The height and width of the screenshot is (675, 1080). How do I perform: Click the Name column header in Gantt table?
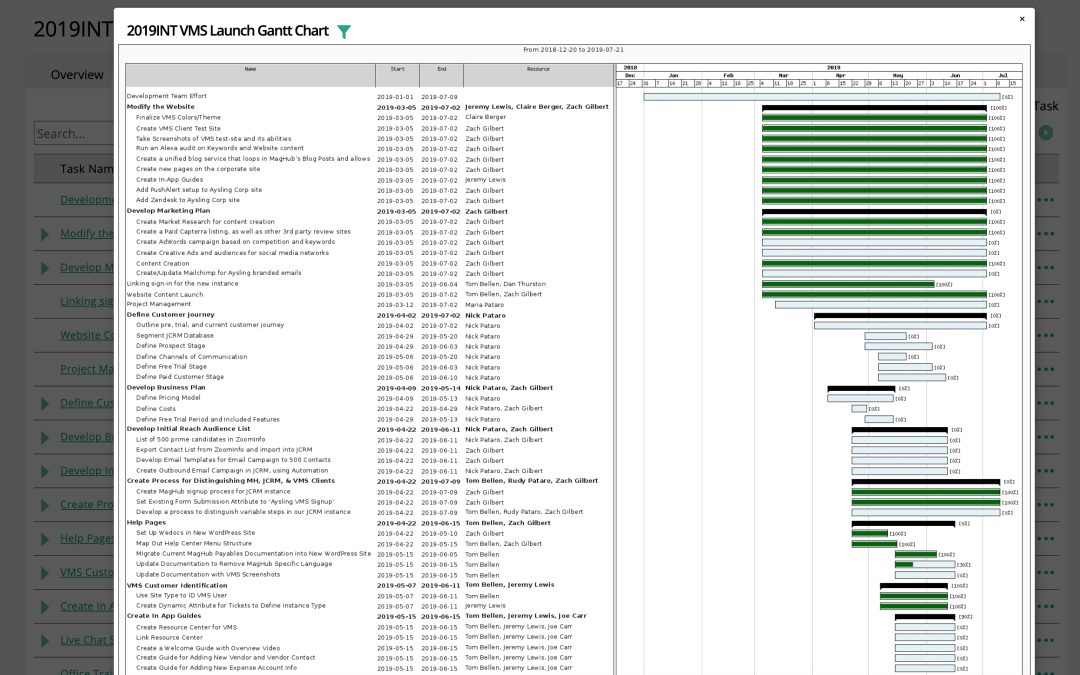pos(250,75)
